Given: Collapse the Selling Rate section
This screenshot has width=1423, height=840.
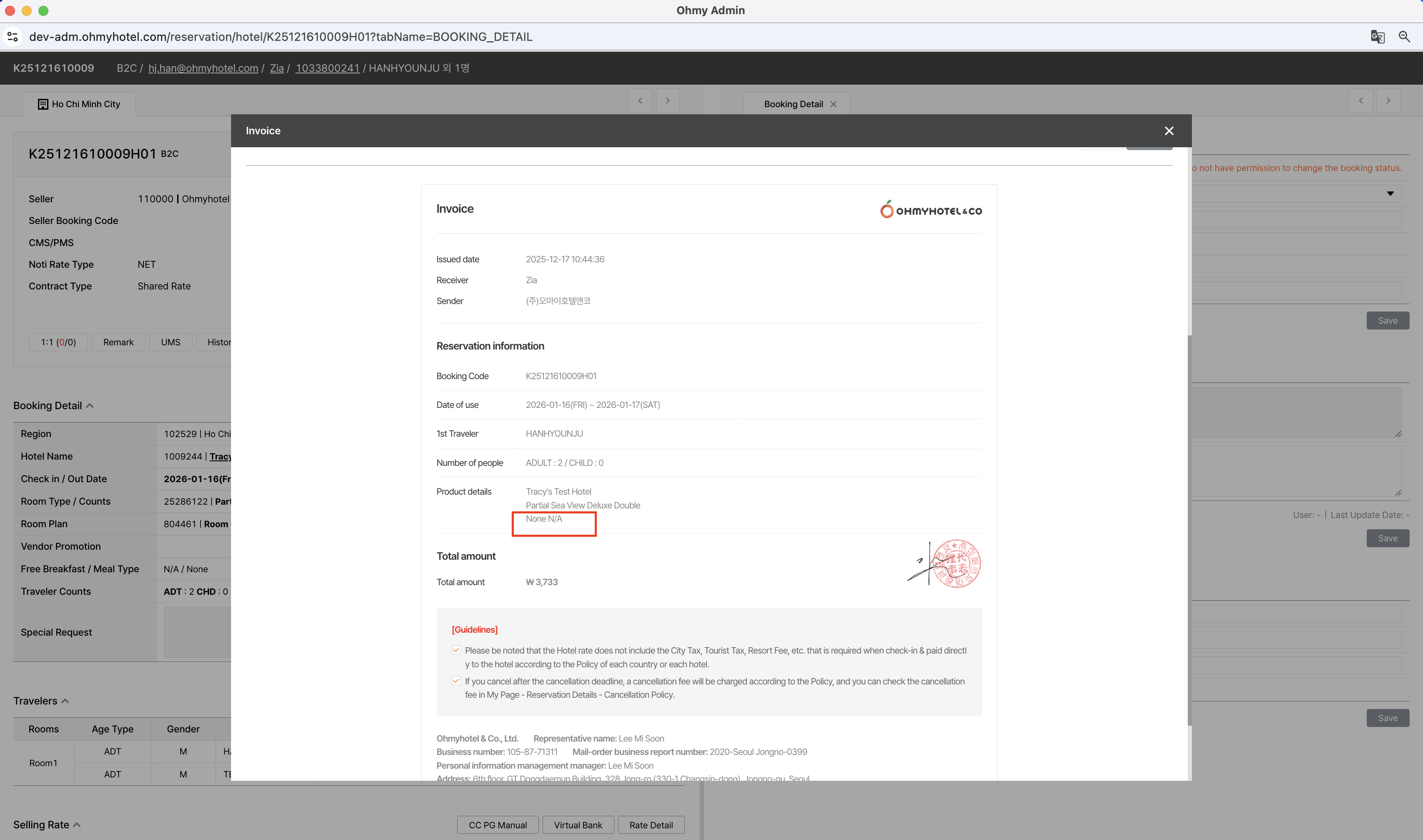Looking at the screenshot, I should coord(77,825).
